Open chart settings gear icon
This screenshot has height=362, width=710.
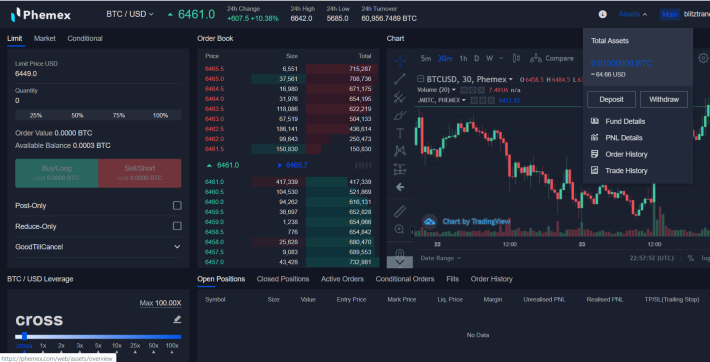[x=703, y=58]
